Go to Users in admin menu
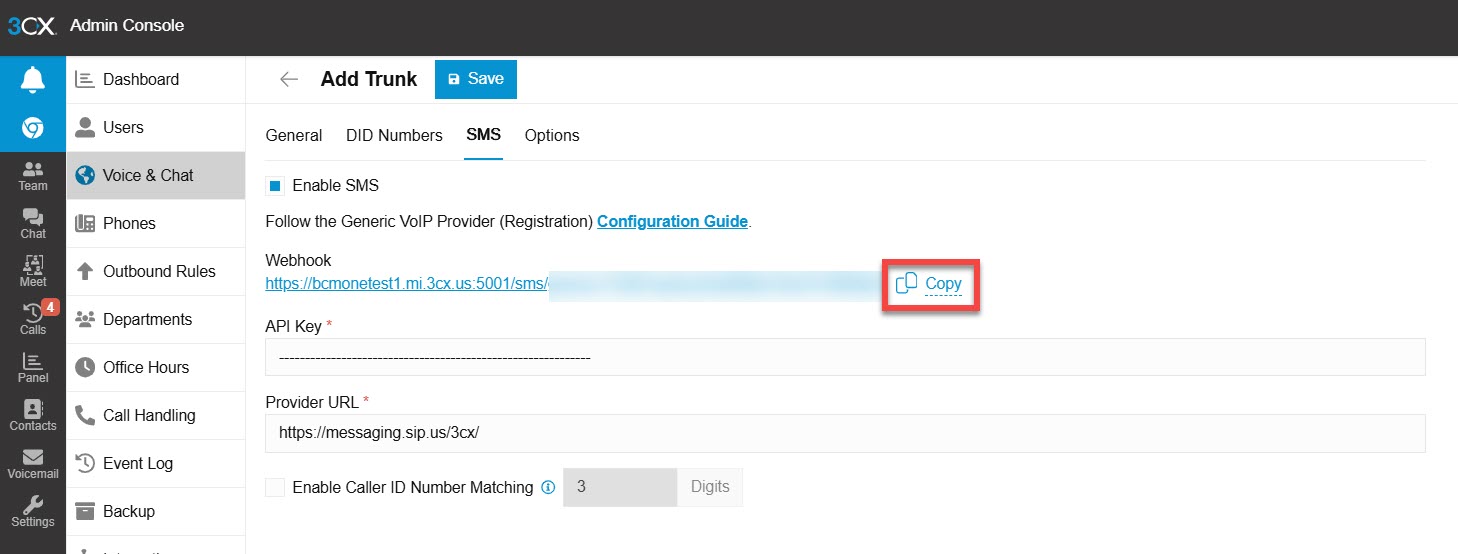The width and height of the screenshot is (1458, 554). click(x=156, y=127)
